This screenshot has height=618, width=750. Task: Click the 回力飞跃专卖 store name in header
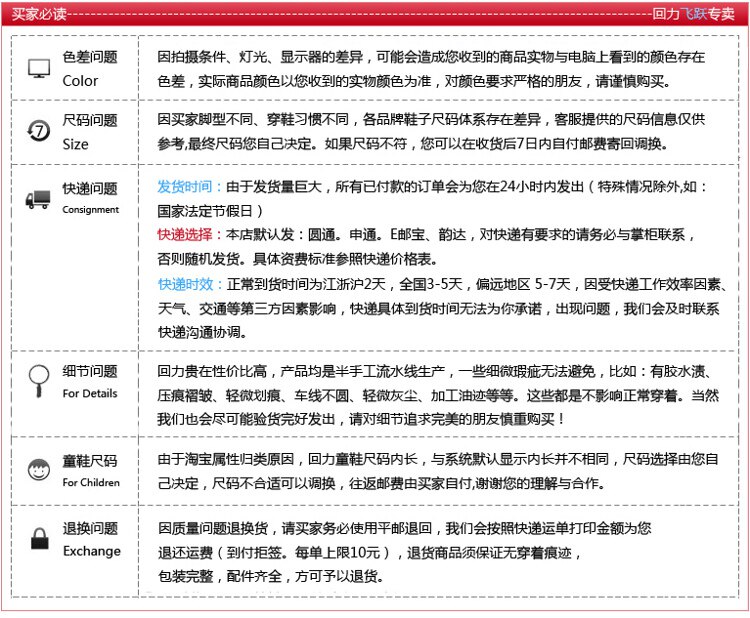[x=694, y=14]
